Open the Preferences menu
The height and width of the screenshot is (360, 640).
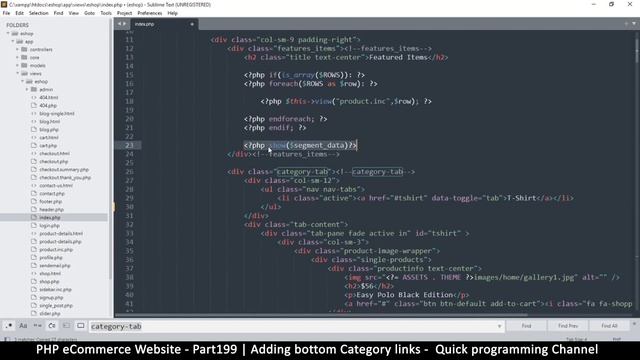[x=149, y=13]
